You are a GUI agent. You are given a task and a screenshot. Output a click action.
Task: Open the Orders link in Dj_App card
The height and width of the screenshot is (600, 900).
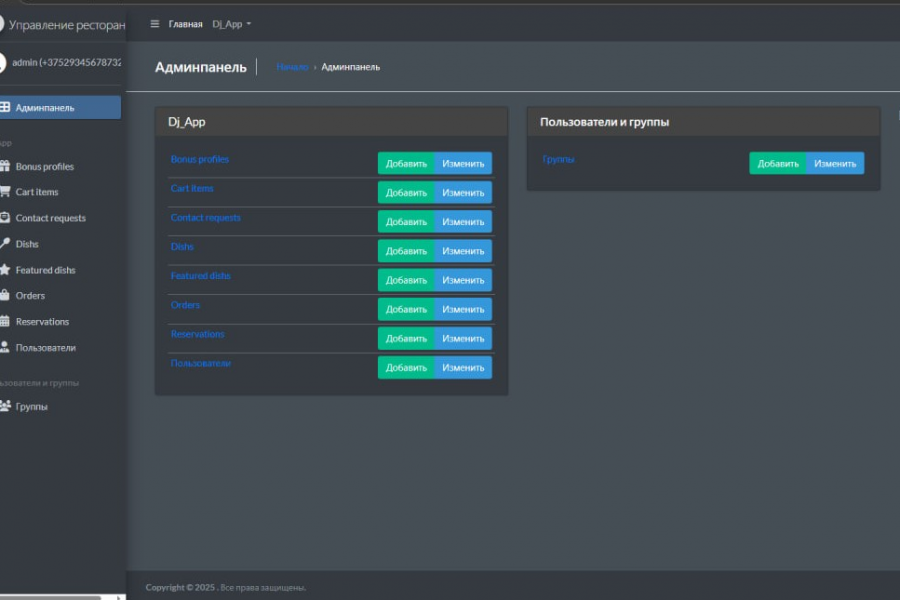tap(185, 305)
